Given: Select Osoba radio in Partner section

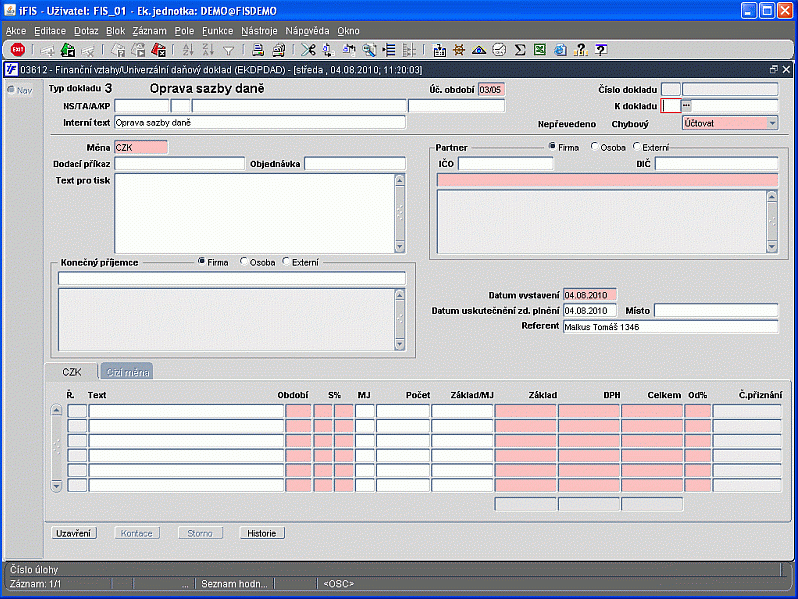Looking at the screenshot, I should tap(594, 147).
